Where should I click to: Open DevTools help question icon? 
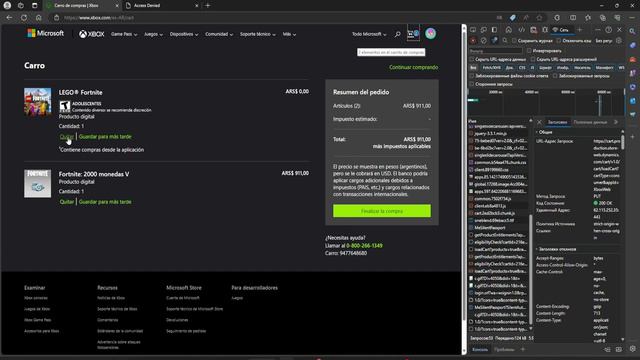click(x=608, y=30)
